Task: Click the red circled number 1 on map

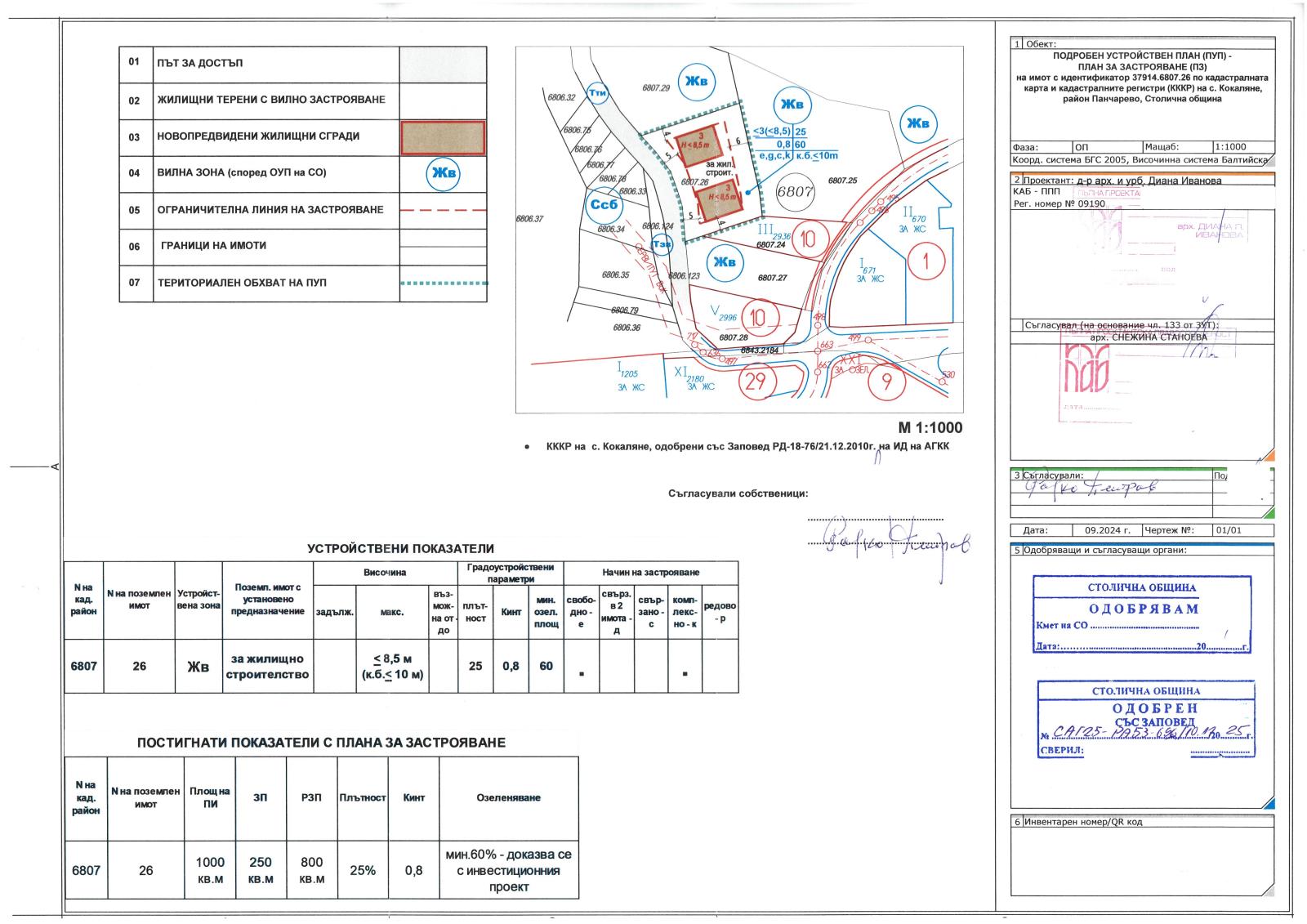Action: (x=926, y=261)
